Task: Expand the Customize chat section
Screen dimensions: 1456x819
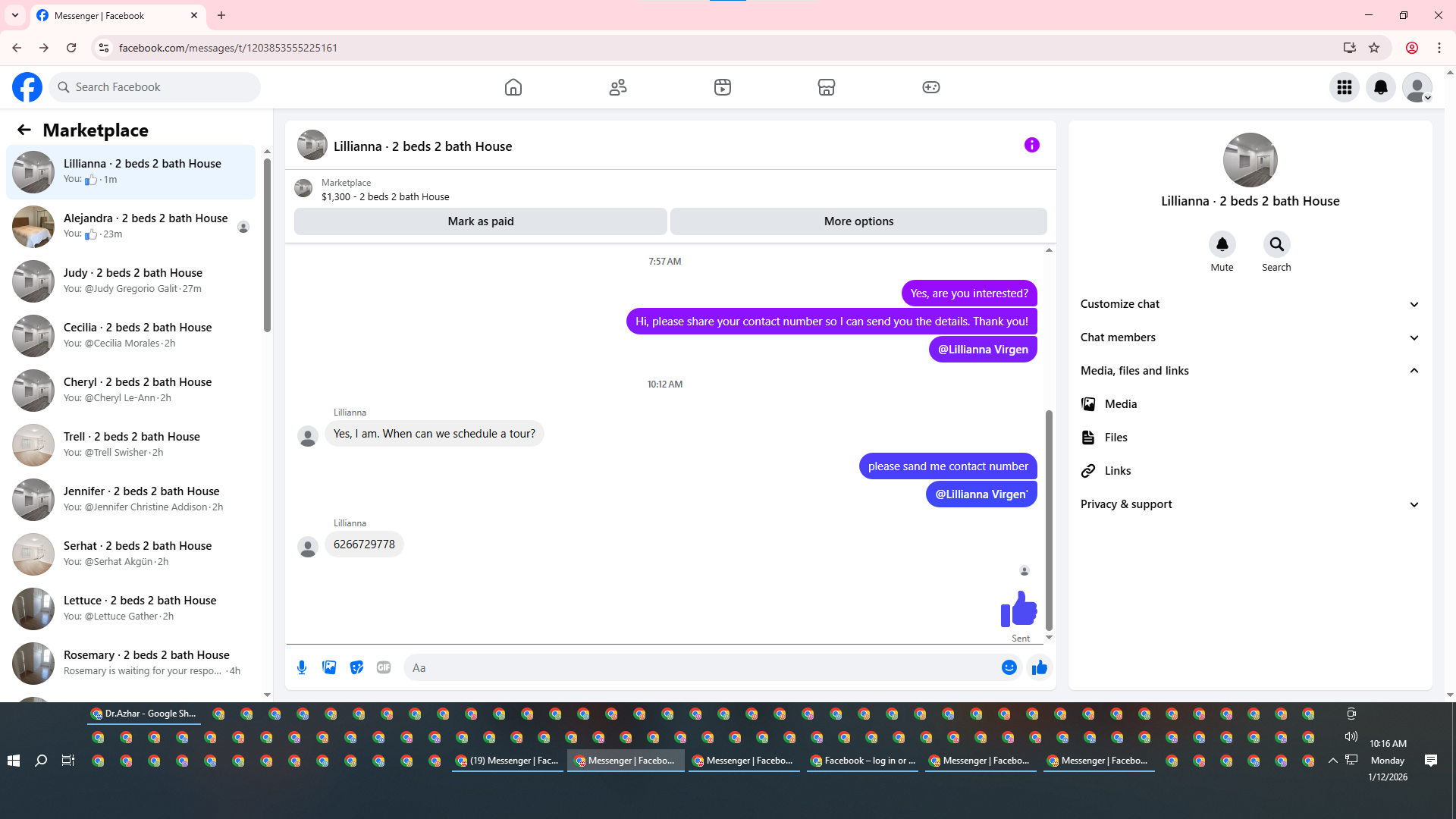Action: [1250, 304]
